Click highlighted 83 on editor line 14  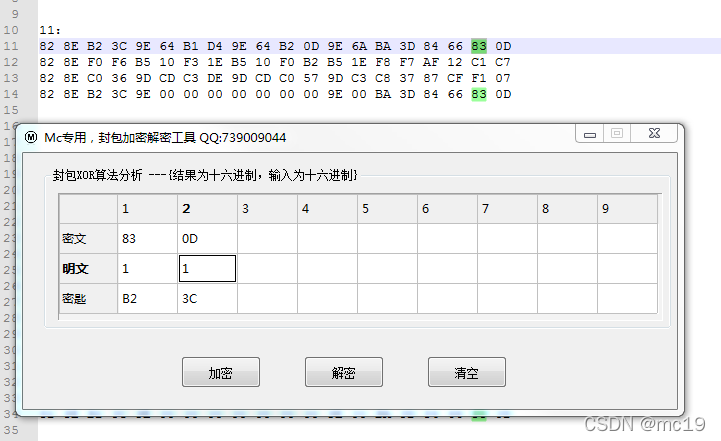click(x=479, y=94)
